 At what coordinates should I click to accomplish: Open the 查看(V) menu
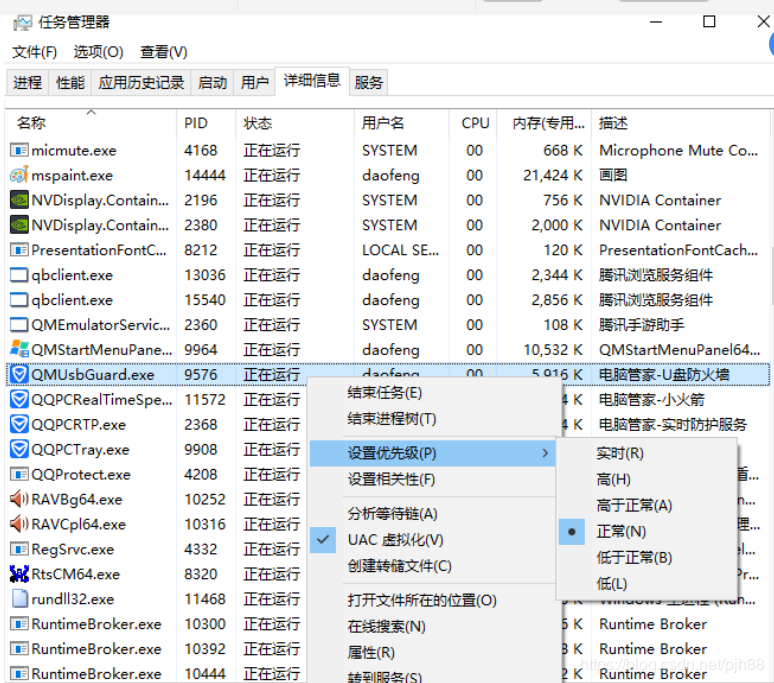pyautogui.click(x=163, y=52)
